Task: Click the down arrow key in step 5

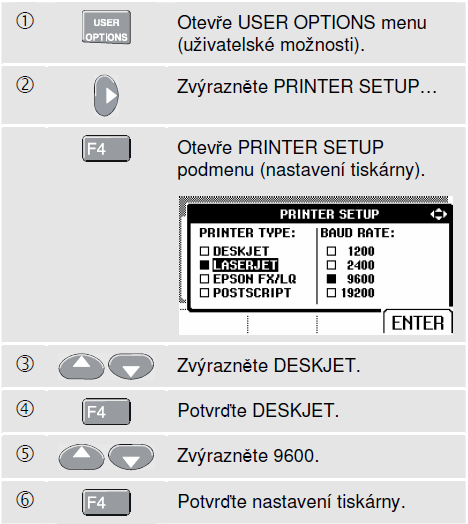Action: [131, 457]
